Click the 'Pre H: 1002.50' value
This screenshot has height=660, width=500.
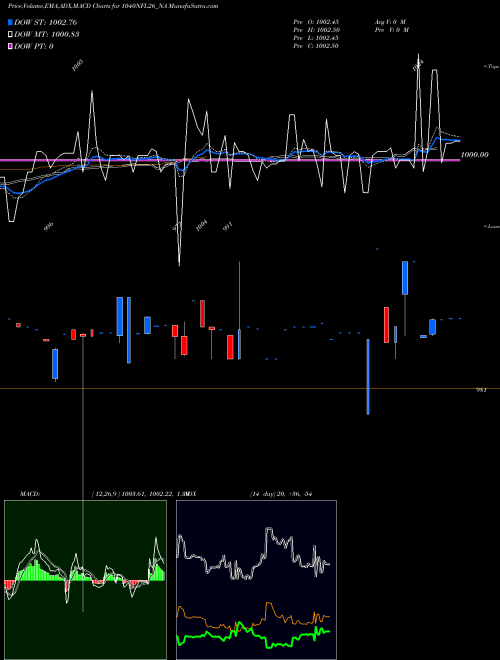click(316, 29)
